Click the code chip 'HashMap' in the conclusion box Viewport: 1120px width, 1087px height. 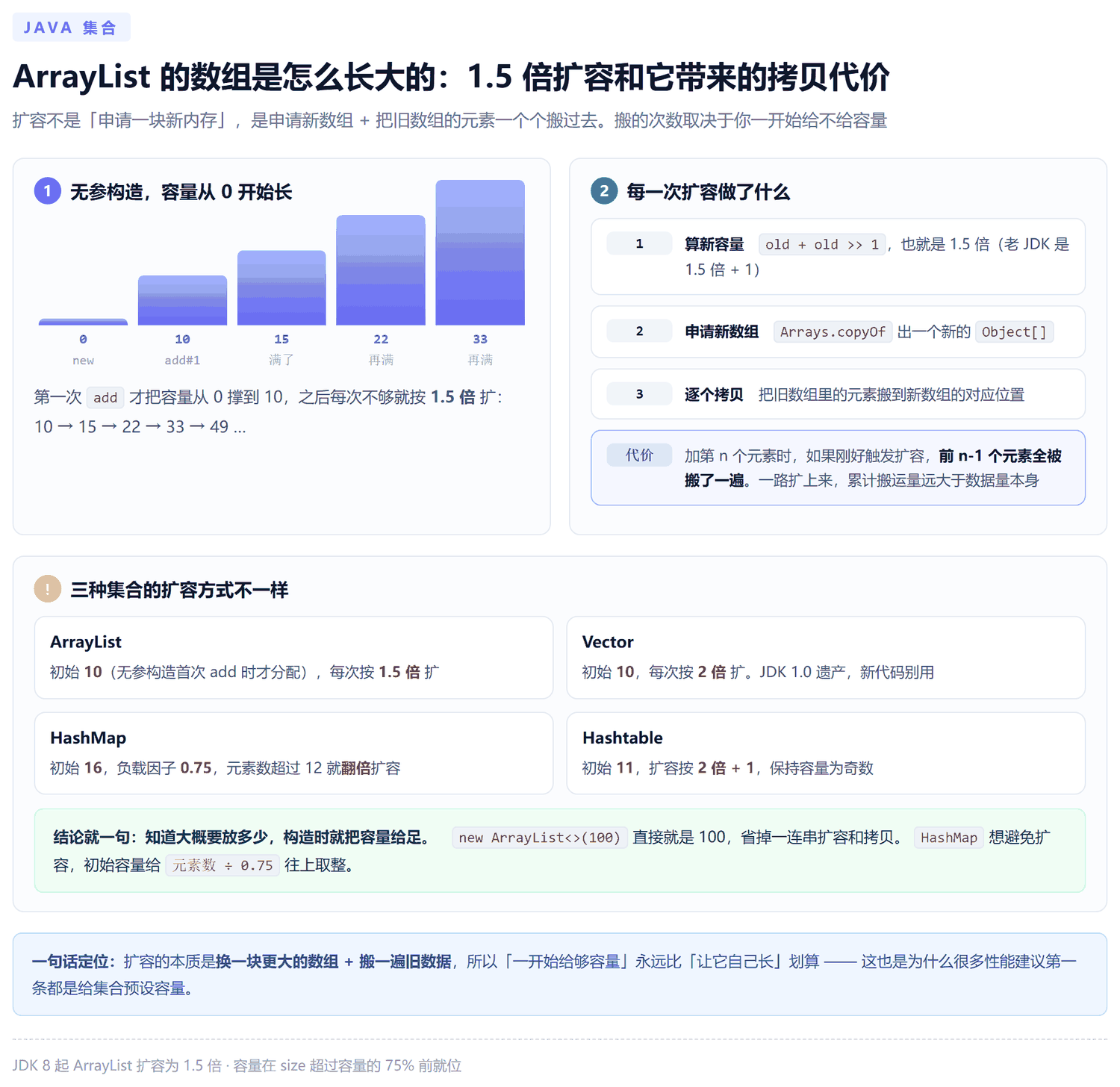(949, 838)
